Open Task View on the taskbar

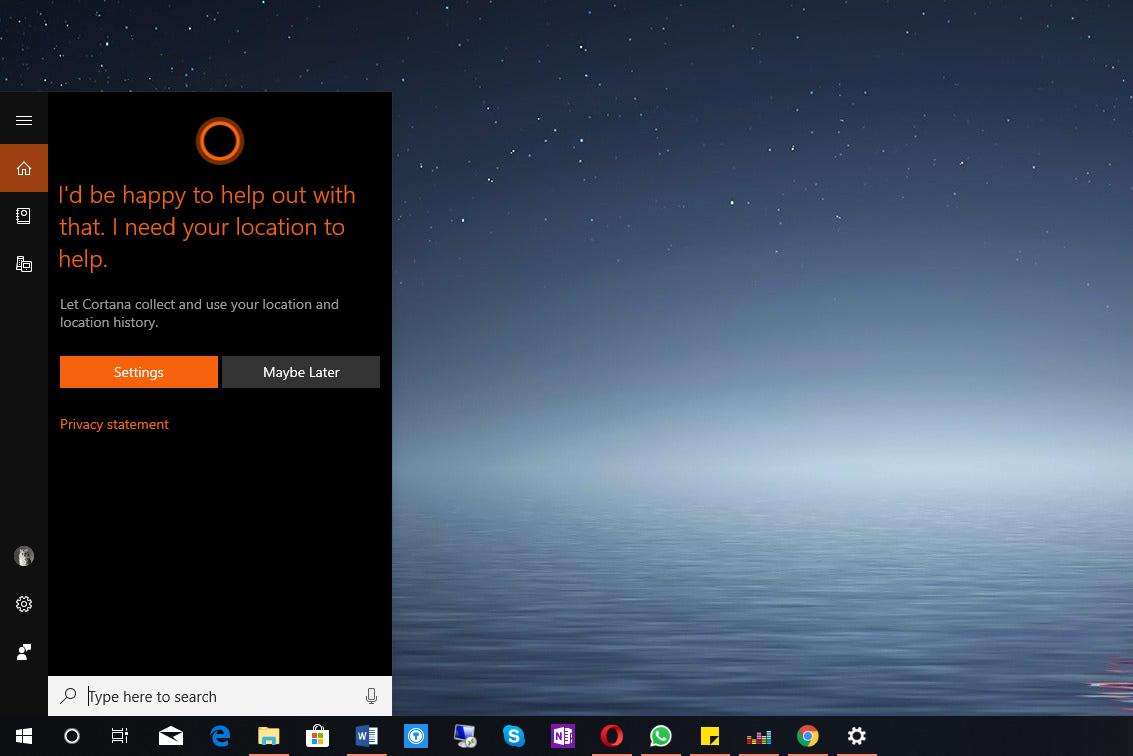coord(120,736)
